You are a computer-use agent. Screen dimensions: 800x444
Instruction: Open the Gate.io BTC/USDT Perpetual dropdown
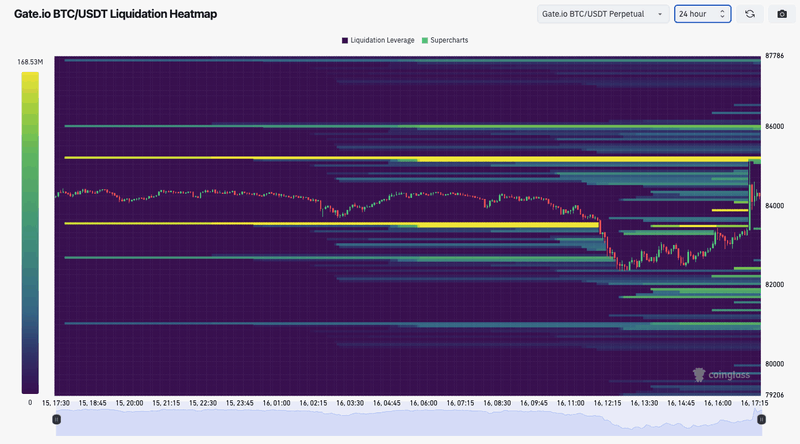[x=603, y=14]
